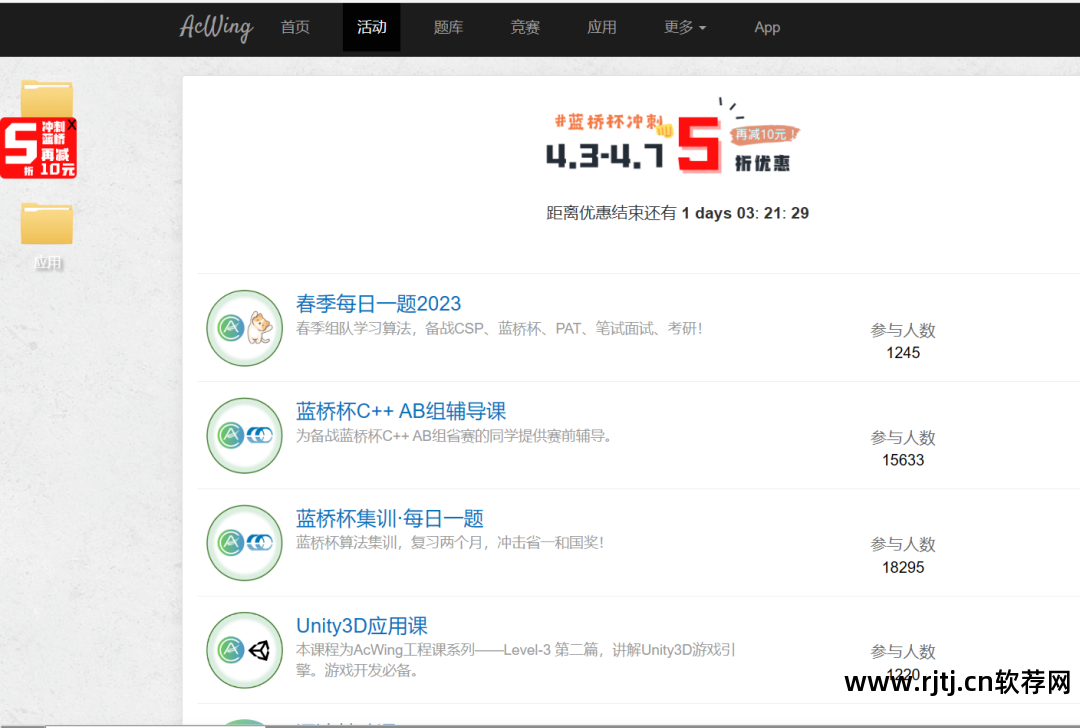This screenshot has height=728, width=1080.
Task: Select the 活动 navigation tab
Action: pos(371,28)
